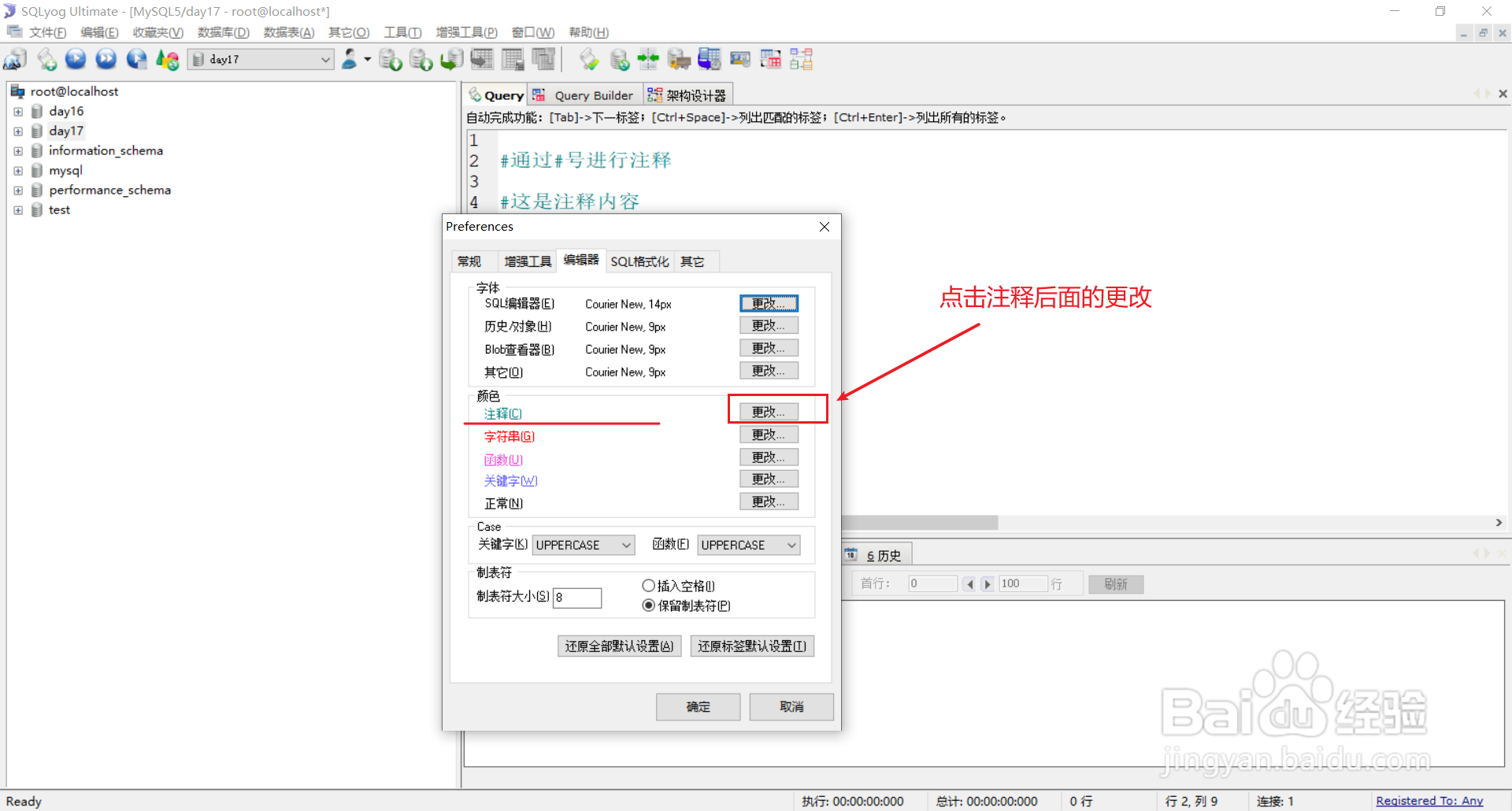Click the day16 database cylinder icon
Screen dimensions: 1512x811
pyautogui.click(x=37, y=111)
